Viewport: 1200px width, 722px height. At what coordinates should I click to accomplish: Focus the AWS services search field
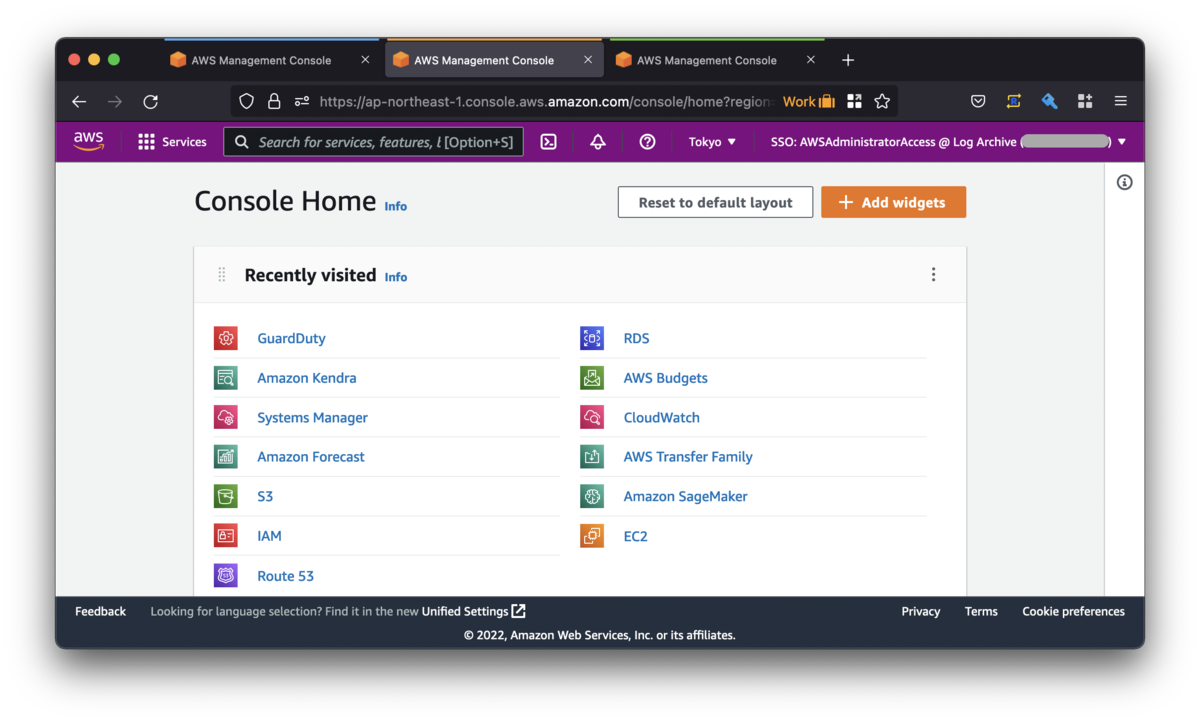[373, 142]
